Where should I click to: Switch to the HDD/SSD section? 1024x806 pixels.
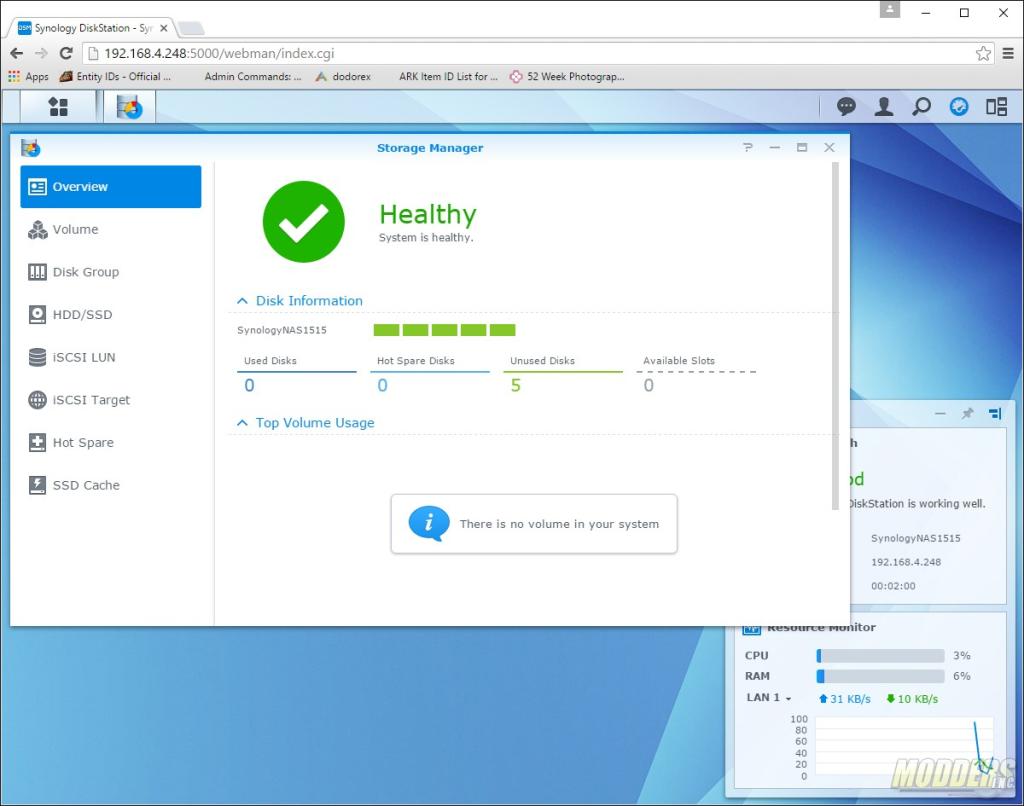(82, 315)
